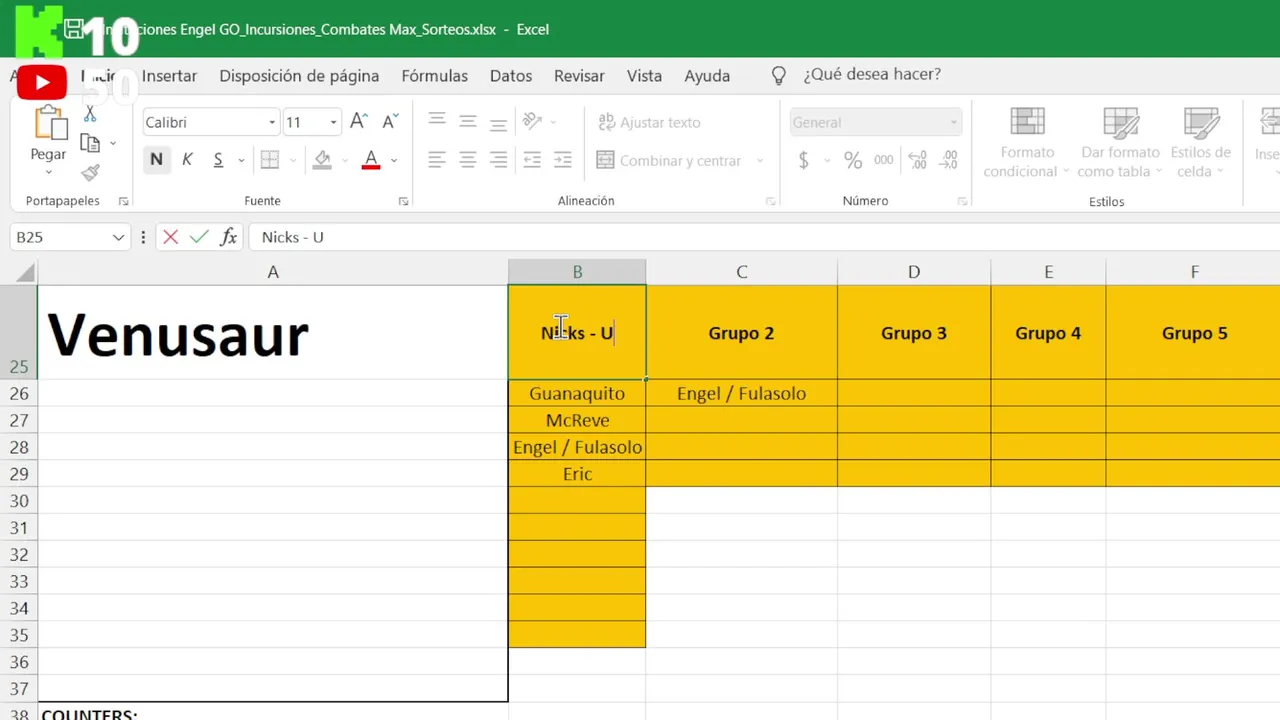The height and width of the screenshot is (720, 1280).
Task: Open the Fórmulas tab
Action: [x=435, y=76]
